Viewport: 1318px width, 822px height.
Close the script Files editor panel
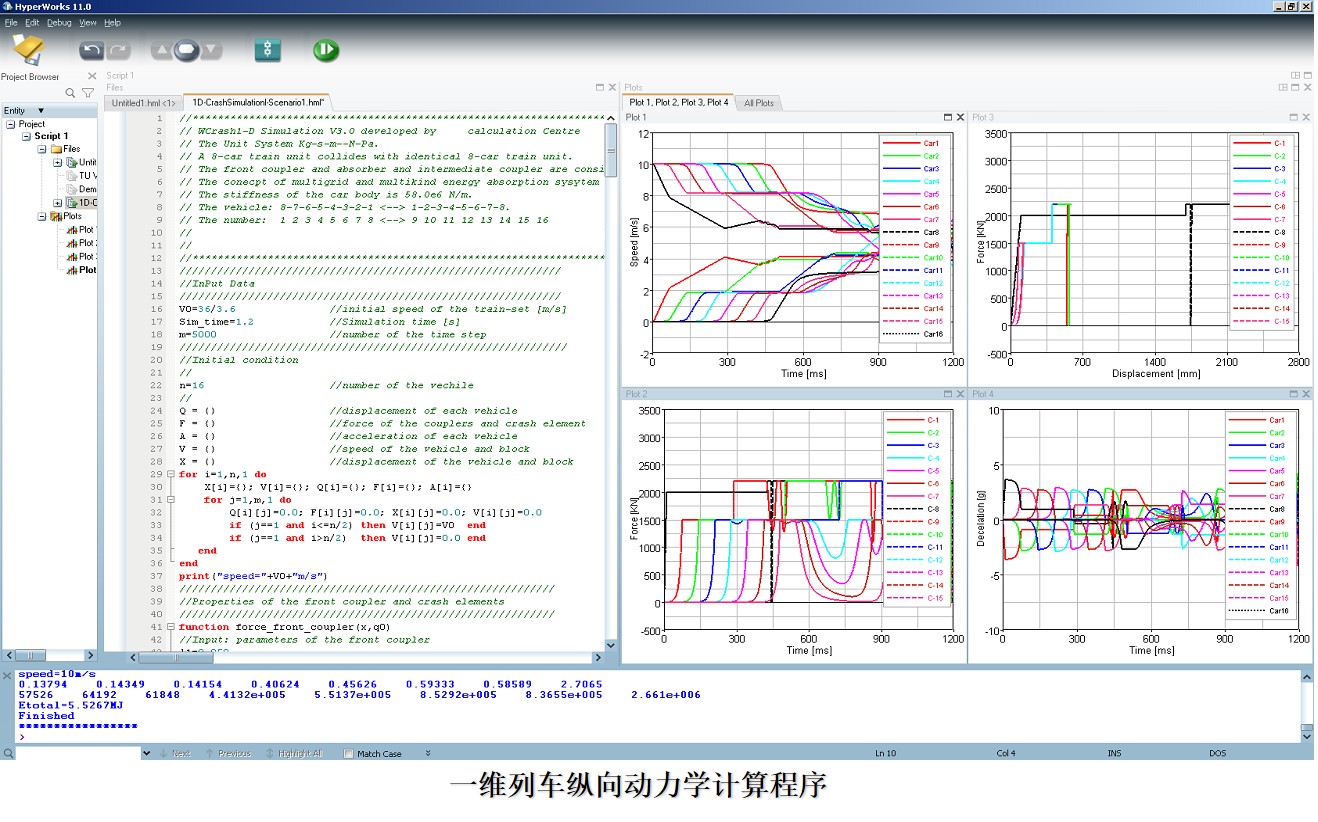coord(612,88)
